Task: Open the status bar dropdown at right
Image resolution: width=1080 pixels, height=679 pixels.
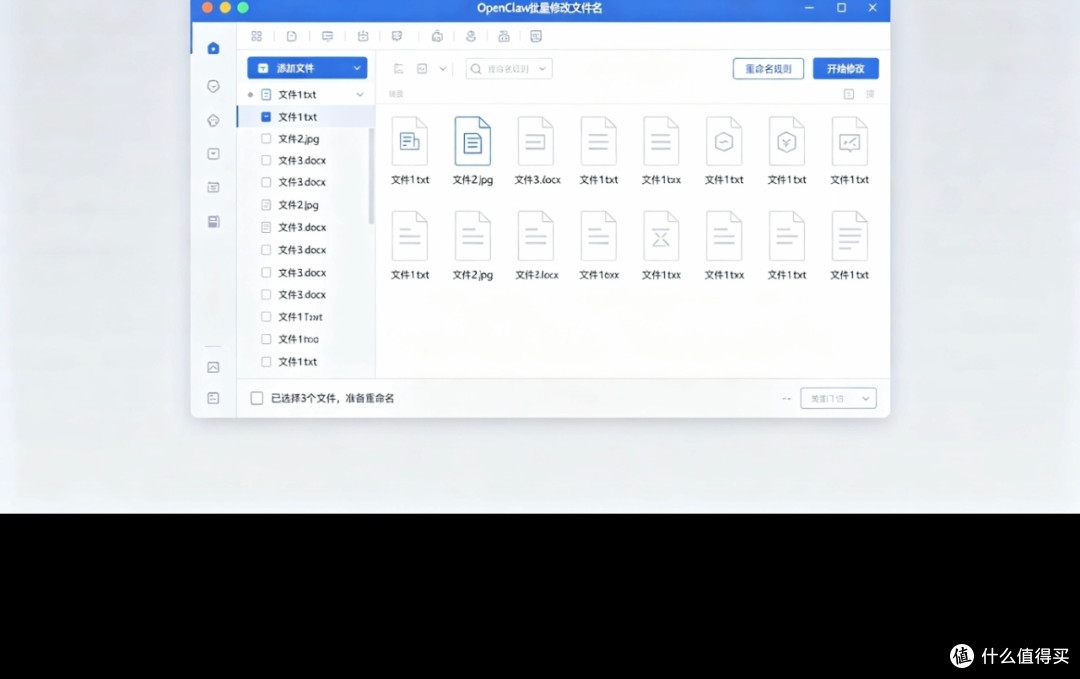Action: [838, 398]
